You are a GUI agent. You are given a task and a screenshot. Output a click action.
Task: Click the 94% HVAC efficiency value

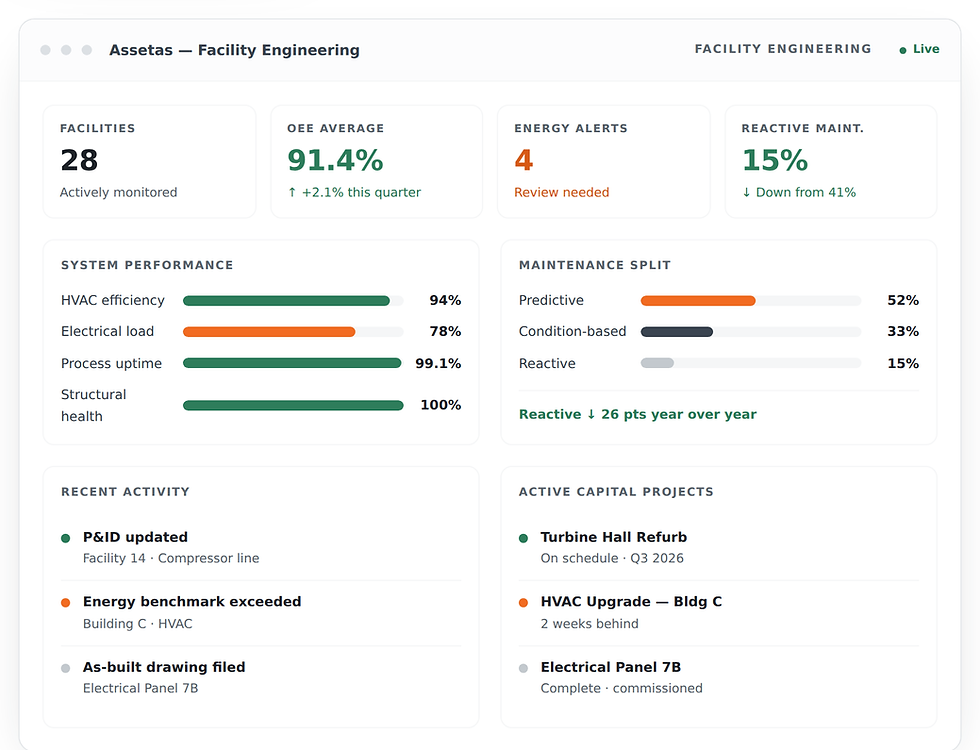point(445,301)
